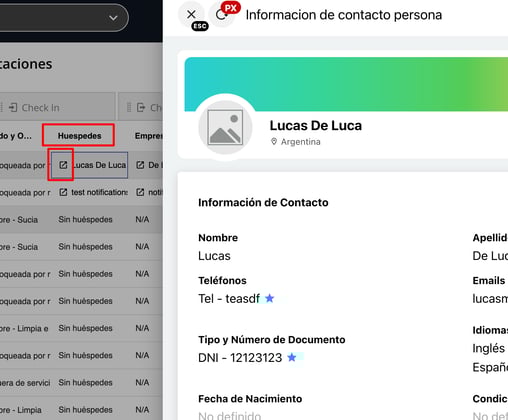Select the Lucas De Luca guest cell
508x420 pixels.
89,165
